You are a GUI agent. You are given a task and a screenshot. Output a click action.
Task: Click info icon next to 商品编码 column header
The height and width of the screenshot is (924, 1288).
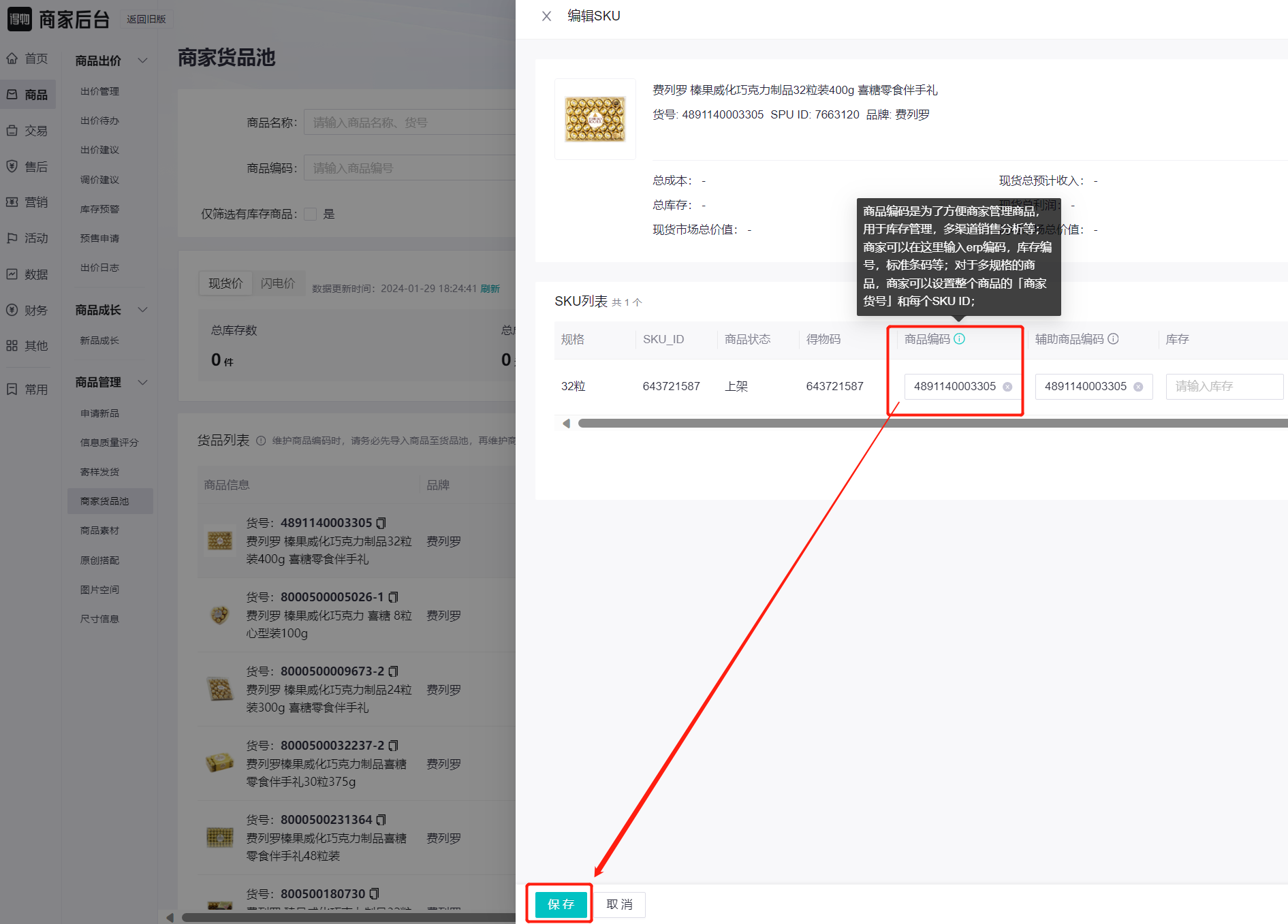[x=959, y=338]
